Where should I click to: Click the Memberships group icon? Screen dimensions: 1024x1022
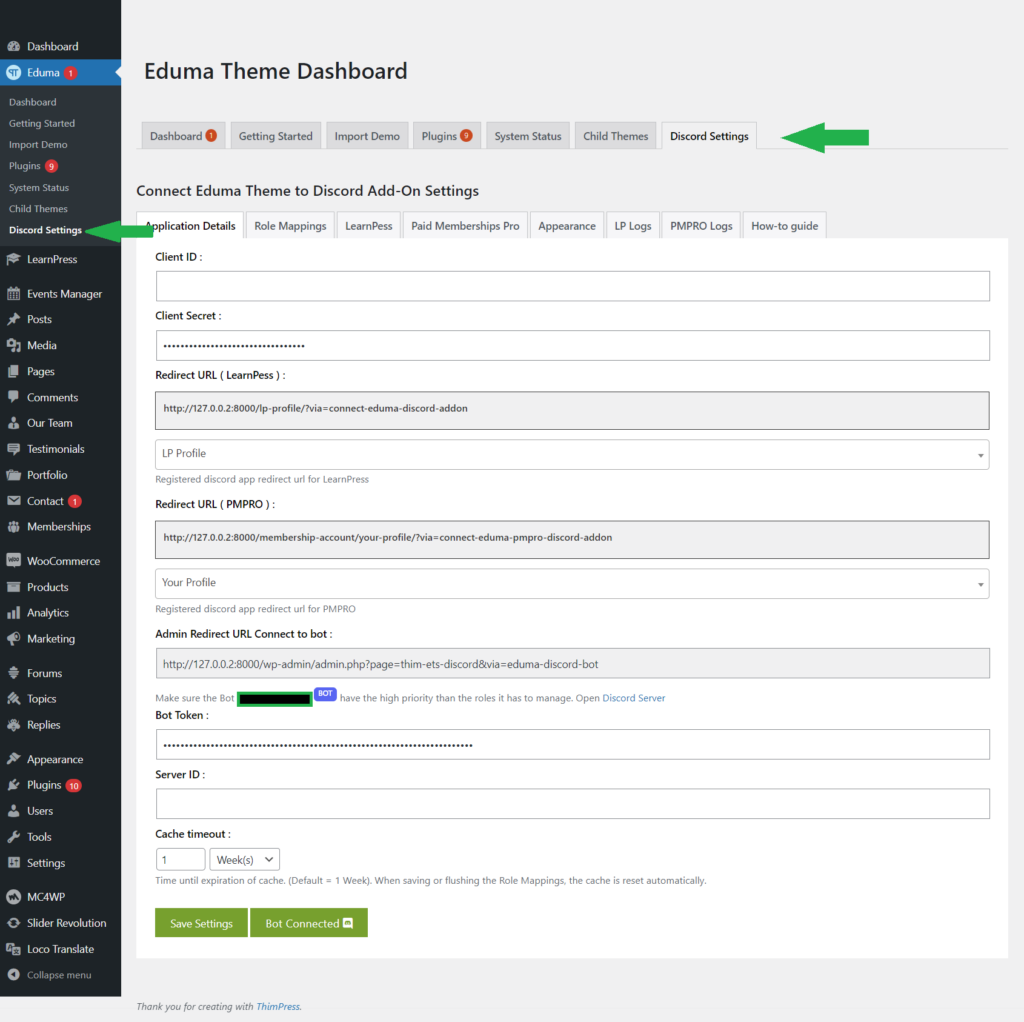click(x=14, y=527)
